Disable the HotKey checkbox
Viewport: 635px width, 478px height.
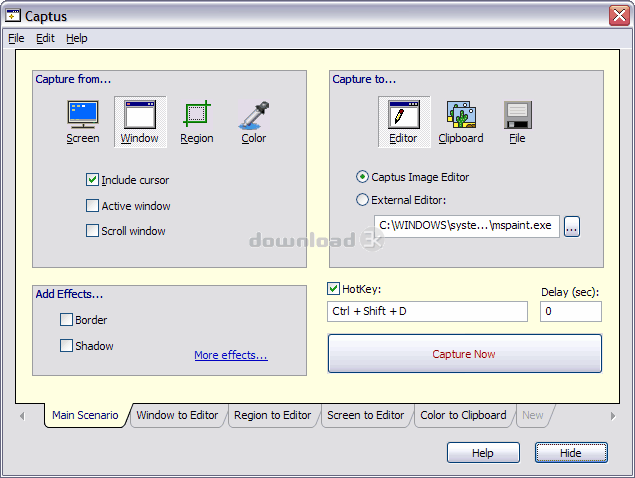333,288
